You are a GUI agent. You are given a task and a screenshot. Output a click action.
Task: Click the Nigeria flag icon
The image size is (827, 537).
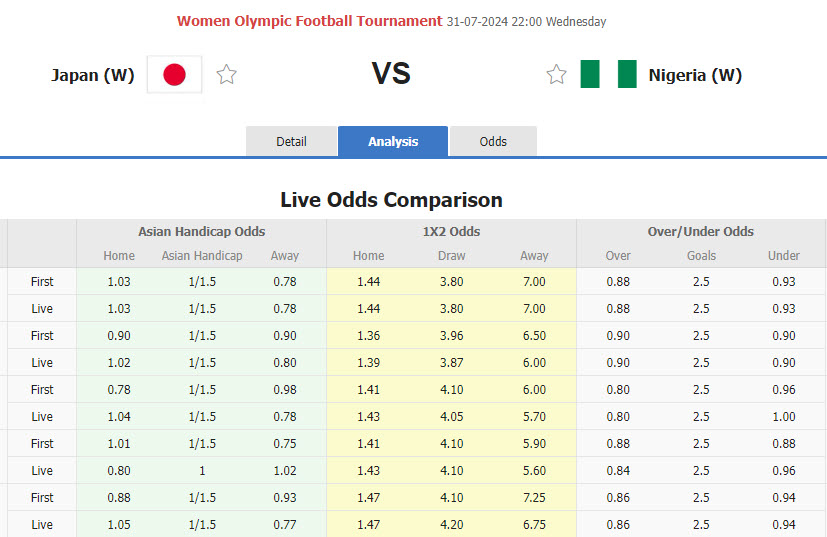coord(608,74)
